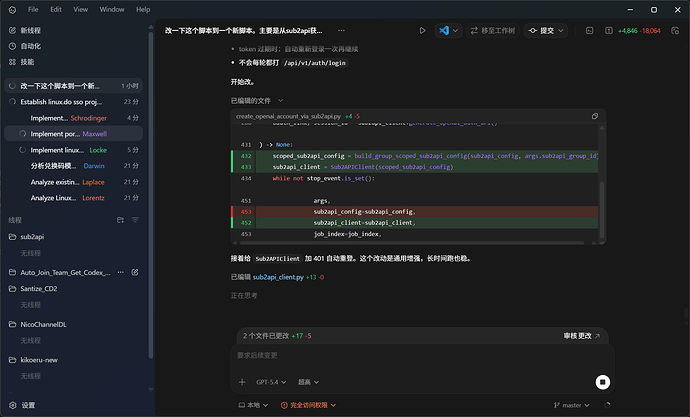690x417 pixels.
Task: Open the Edit menu
Action: click(x=56, y=9)
